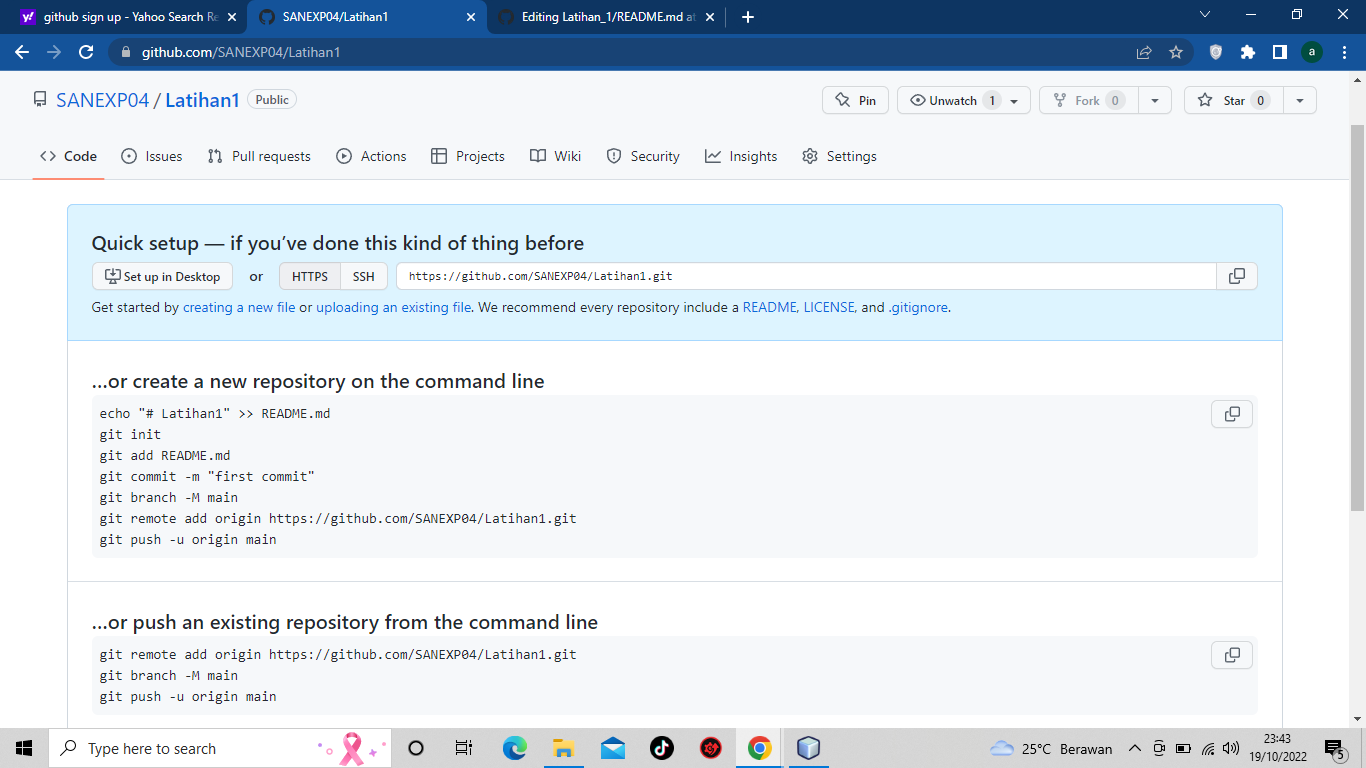Viewport: 1366px width, 768px height.
Task: Follow the creating a new file link
Action: point(239,307)
